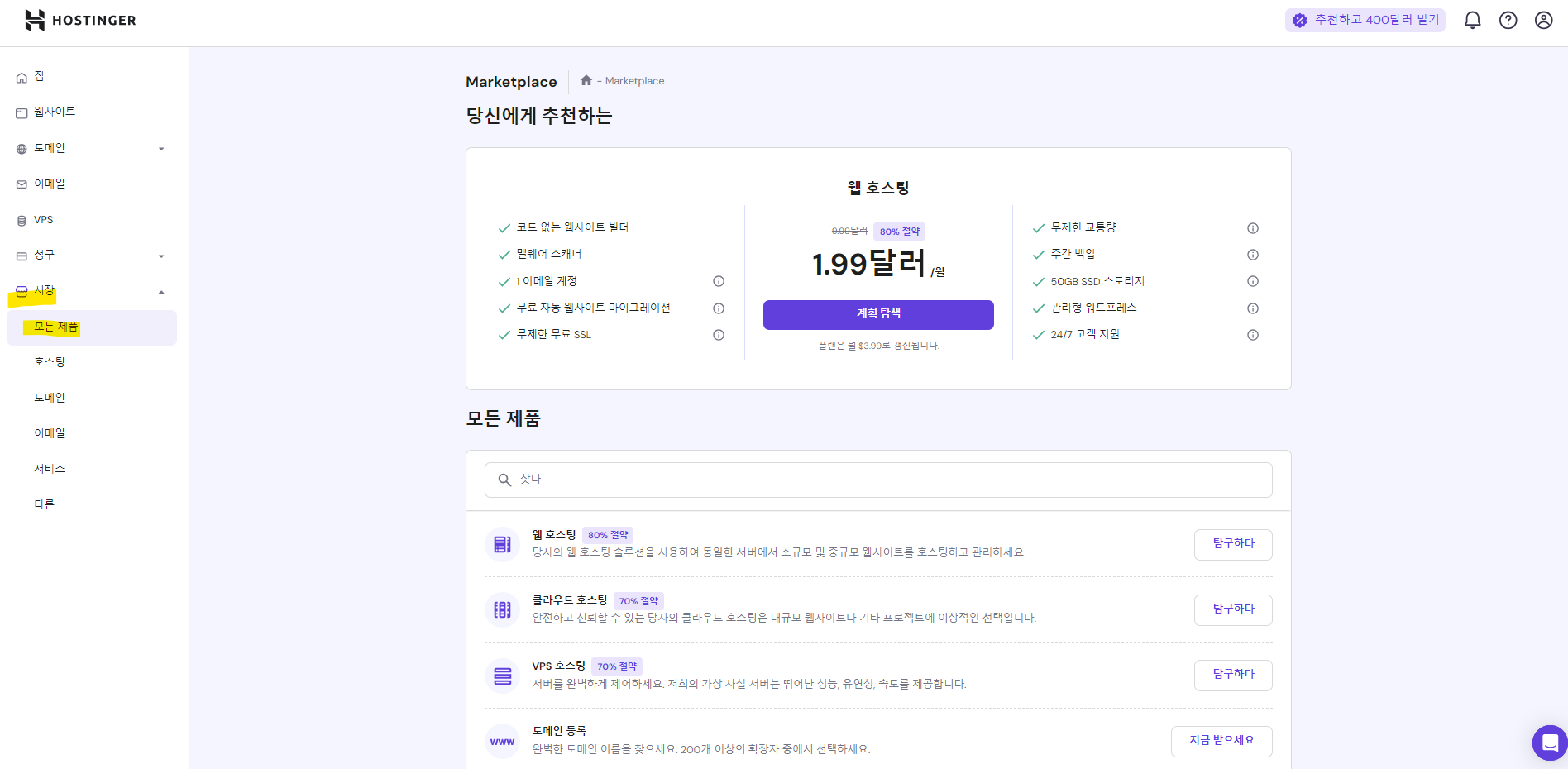
Task: Click info icon for 무제한 무료 SSL
Action: [719, 335]
